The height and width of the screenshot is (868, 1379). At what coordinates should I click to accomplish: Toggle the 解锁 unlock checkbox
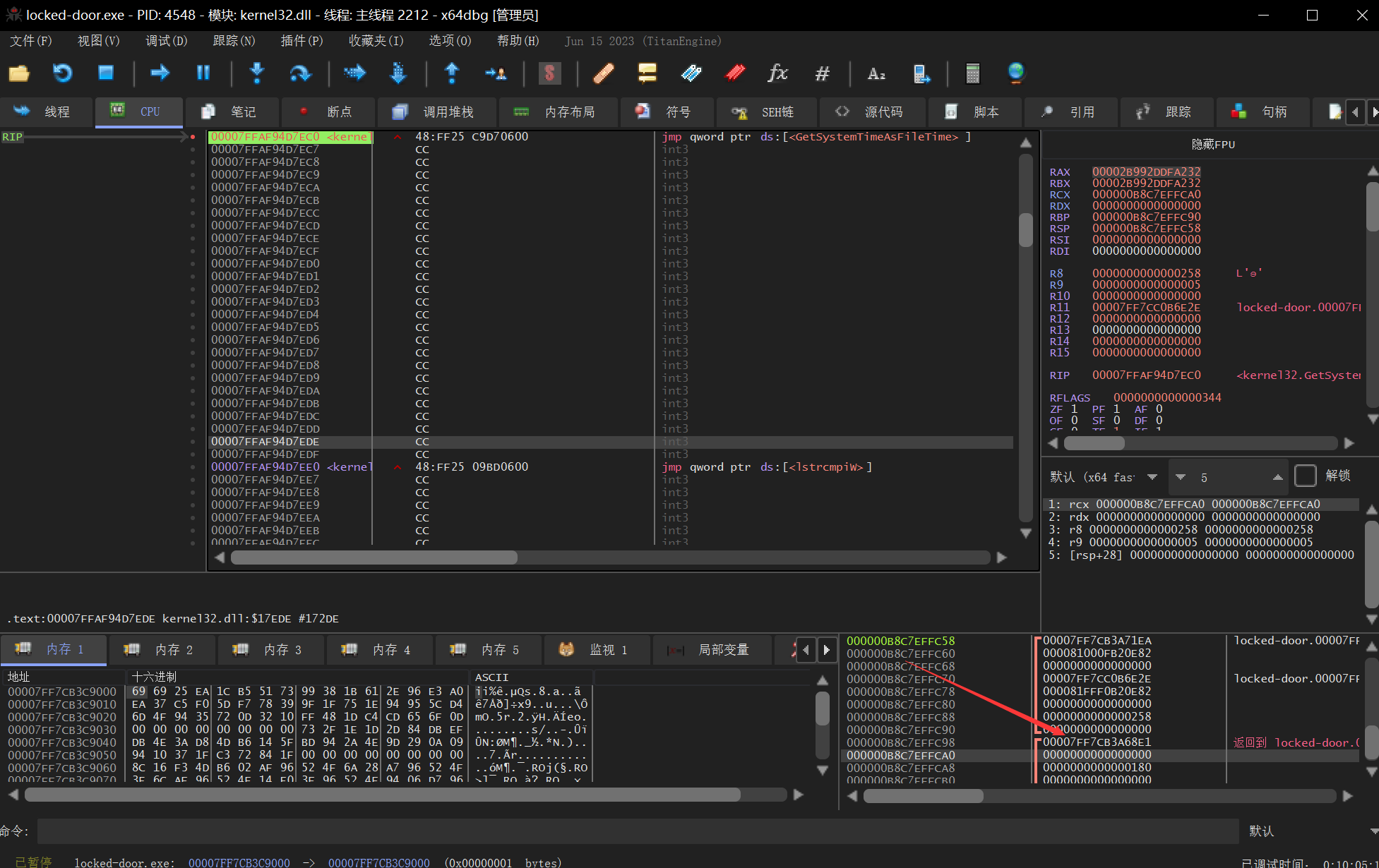tap(1306, 476)
